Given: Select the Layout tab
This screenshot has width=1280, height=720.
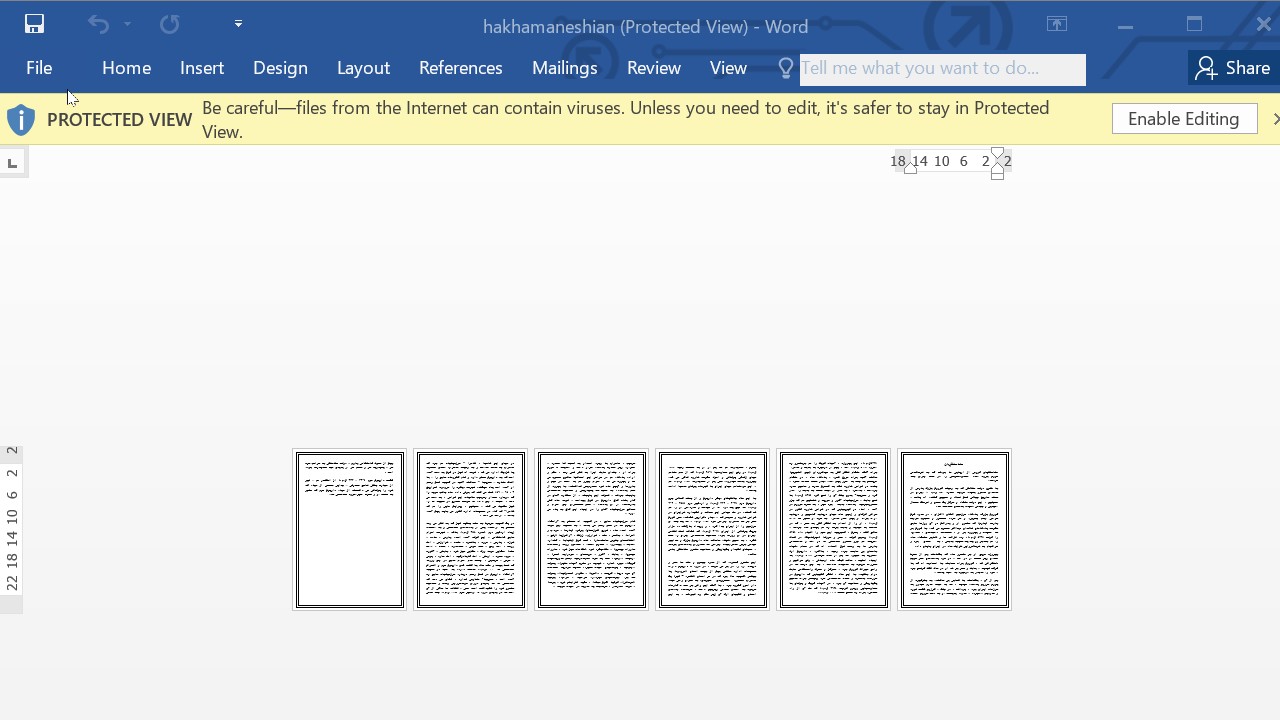Looking at the screenshot, I should [363, 68].
